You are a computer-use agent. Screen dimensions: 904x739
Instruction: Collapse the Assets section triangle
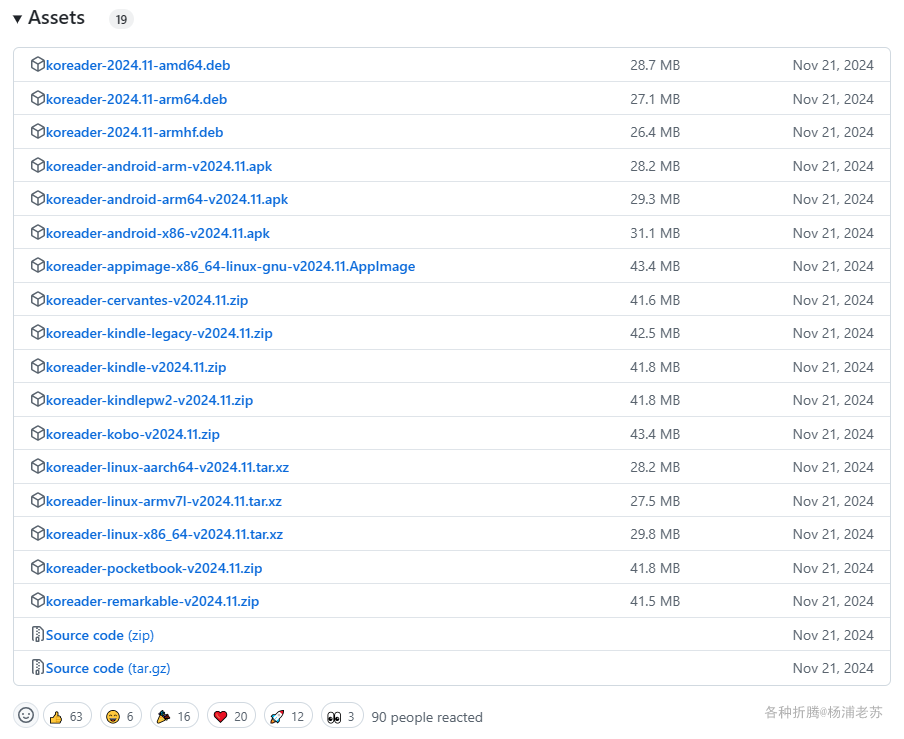click(18, 19)
